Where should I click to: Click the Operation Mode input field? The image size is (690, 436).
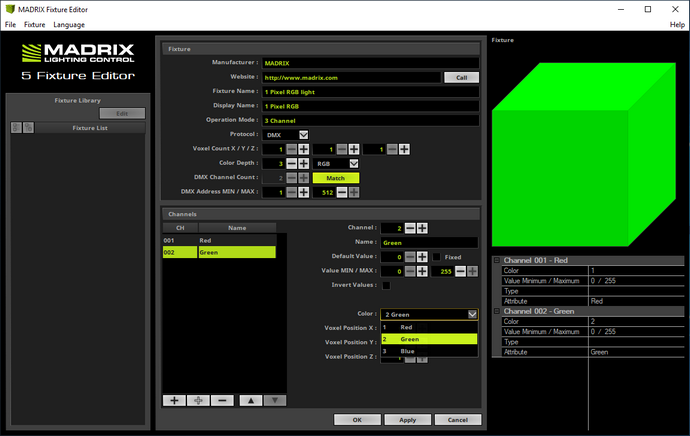371,121
